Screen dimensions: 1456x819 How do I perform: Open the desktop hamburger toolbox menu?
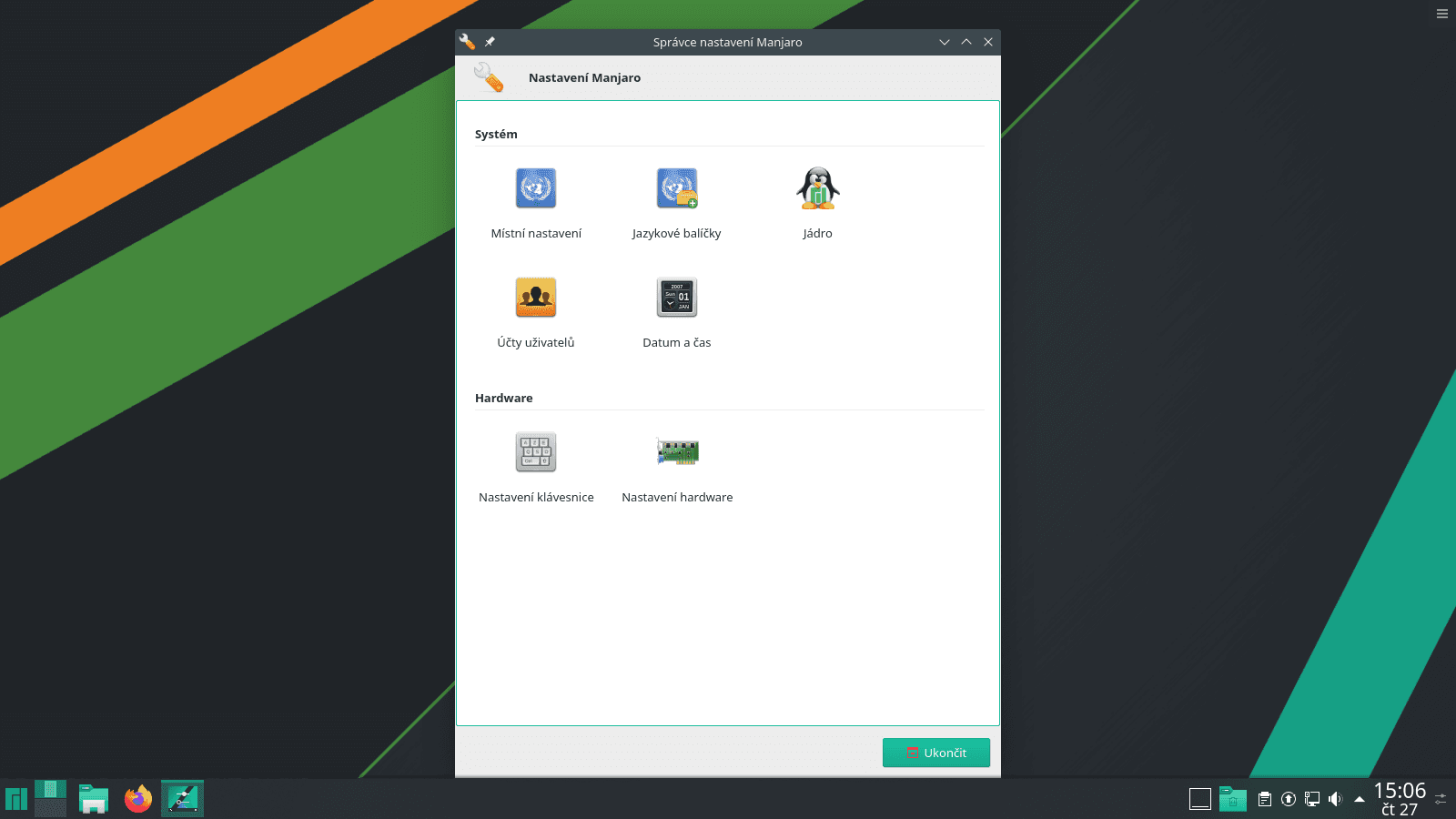coord(1442,14)
